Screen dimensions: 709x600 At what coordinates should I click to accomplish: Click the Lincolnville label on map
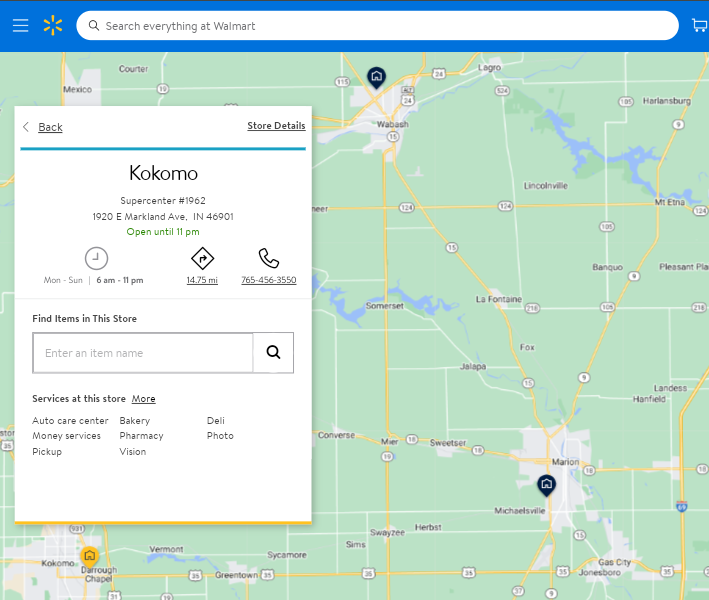coord(545,186)
